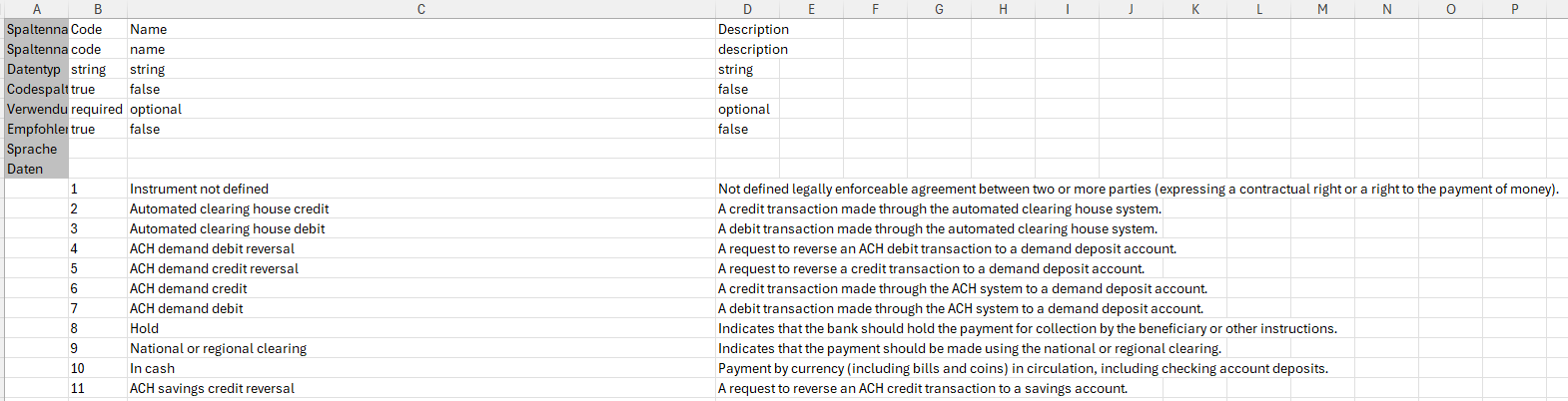Select the 'Verwendu' row label cell

coord(37,109)
